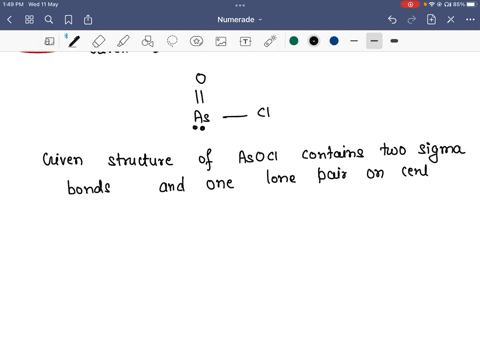Tap the handwritten word "bonds"

tap(89, 187)
